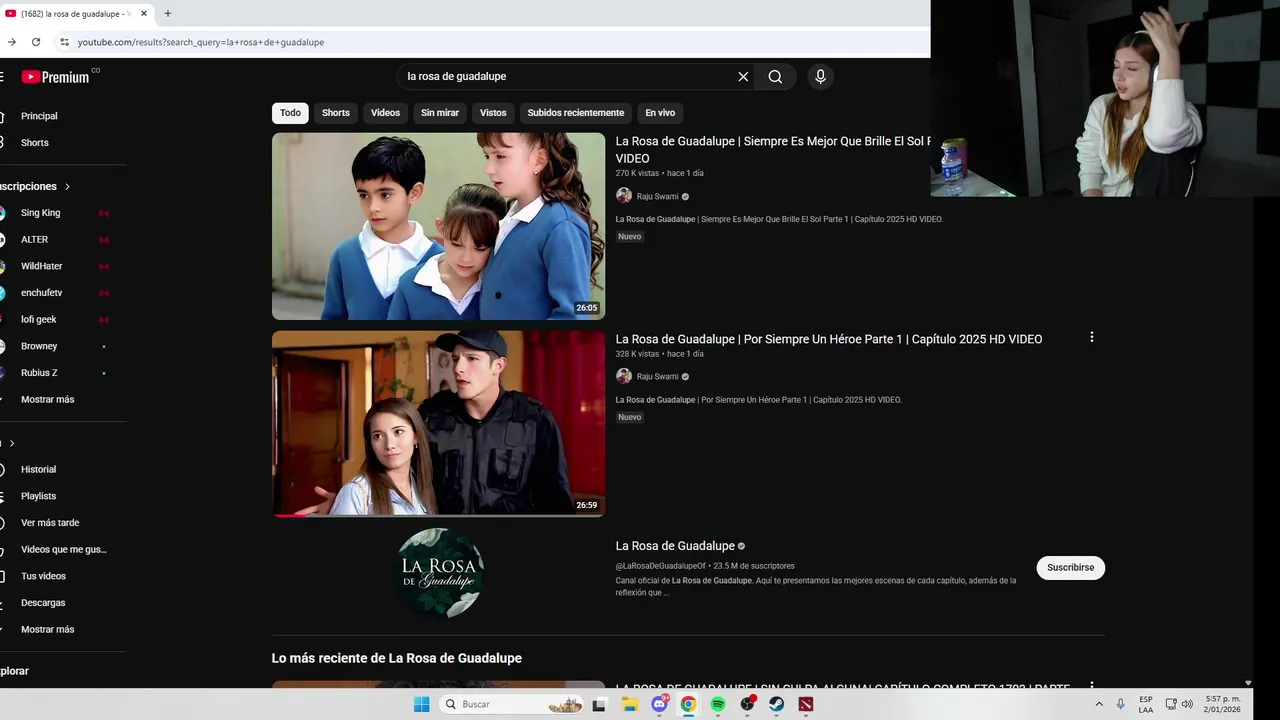
Task: Open La Rosa de Guadalupe channel name link
Action: tap(675, 546)
